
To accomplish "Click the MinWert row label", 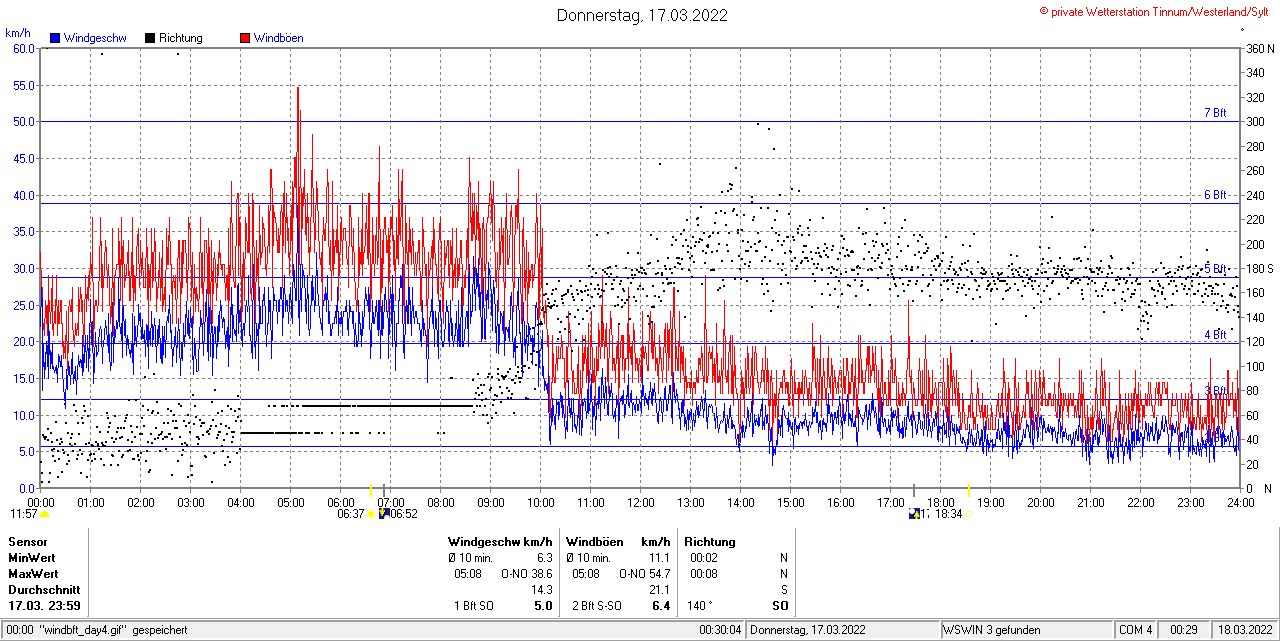I will 32,558.
